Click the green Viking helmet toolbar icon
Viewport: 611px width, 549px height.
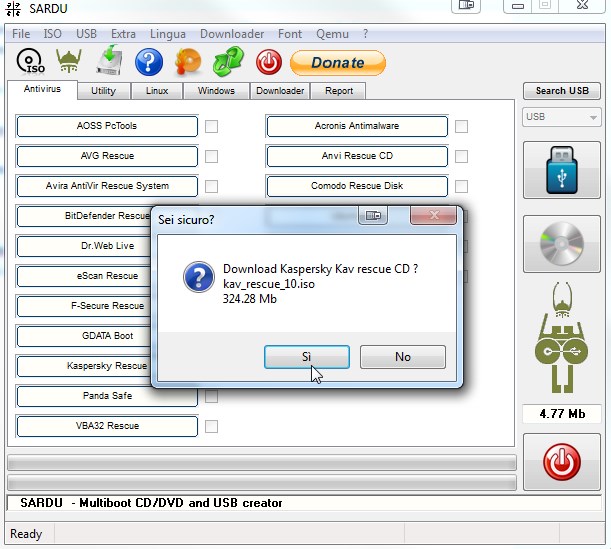click(69, 61)
